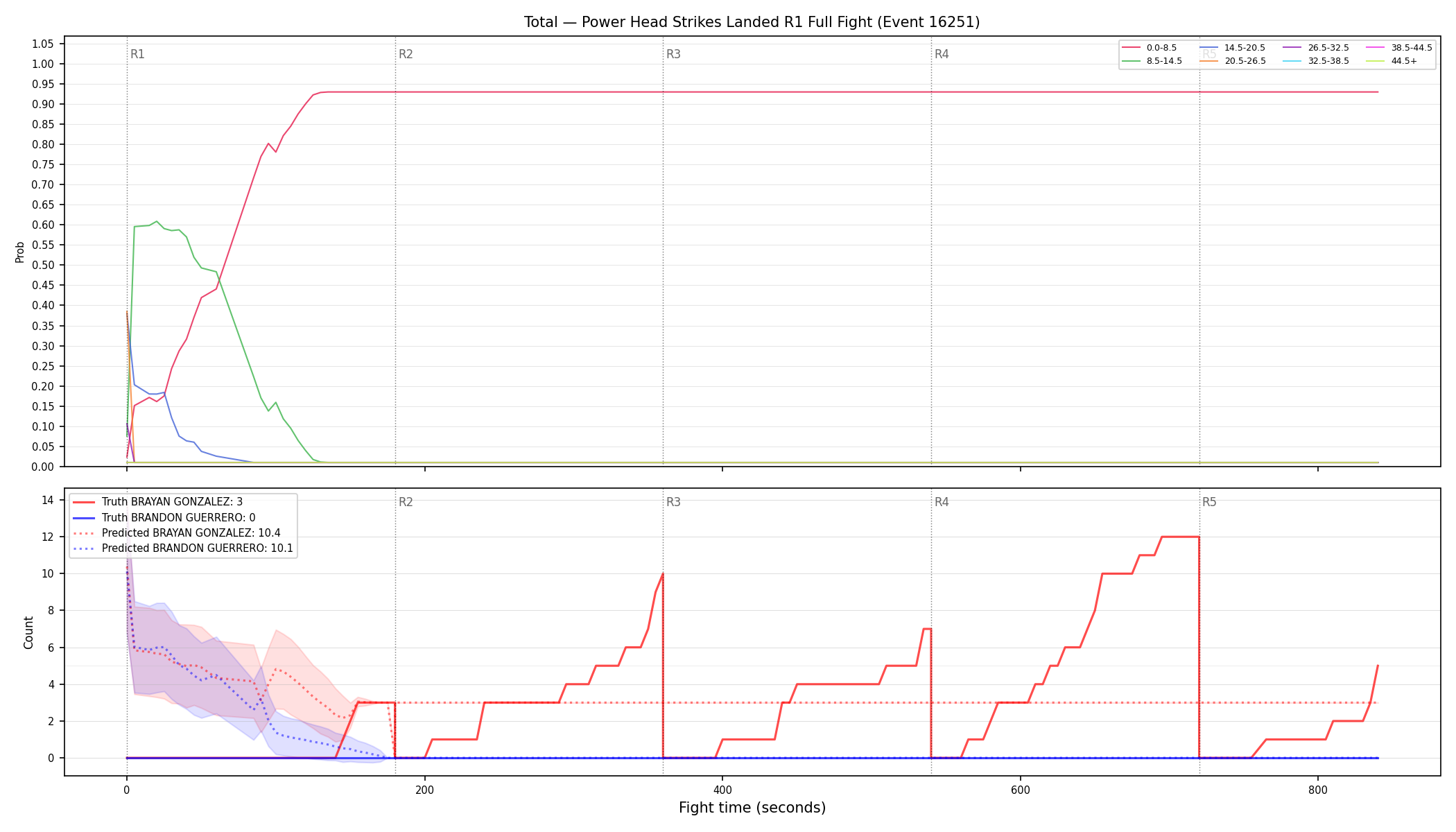This screenshot has width=1456, height=832.
Task: Click the R4 round marker in the count chart
Action: tap(942, 502)
